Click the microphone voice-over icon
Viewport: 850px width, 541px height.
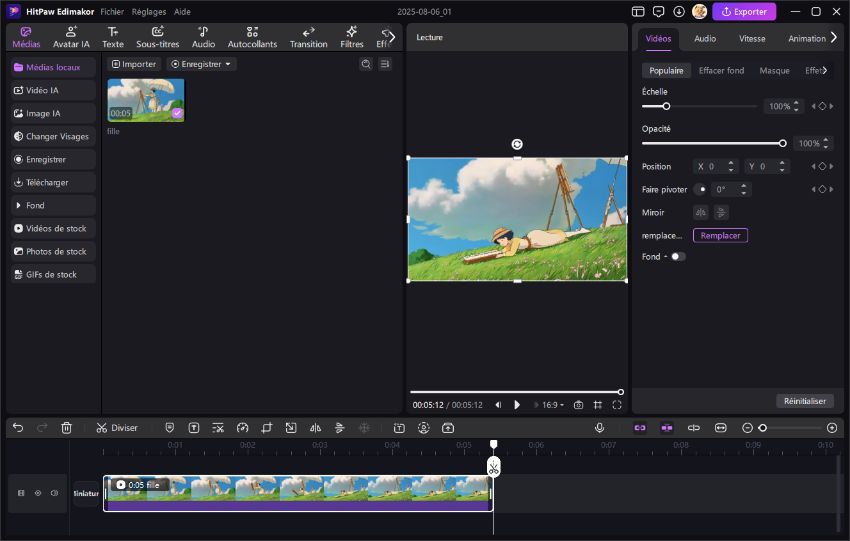600,428
